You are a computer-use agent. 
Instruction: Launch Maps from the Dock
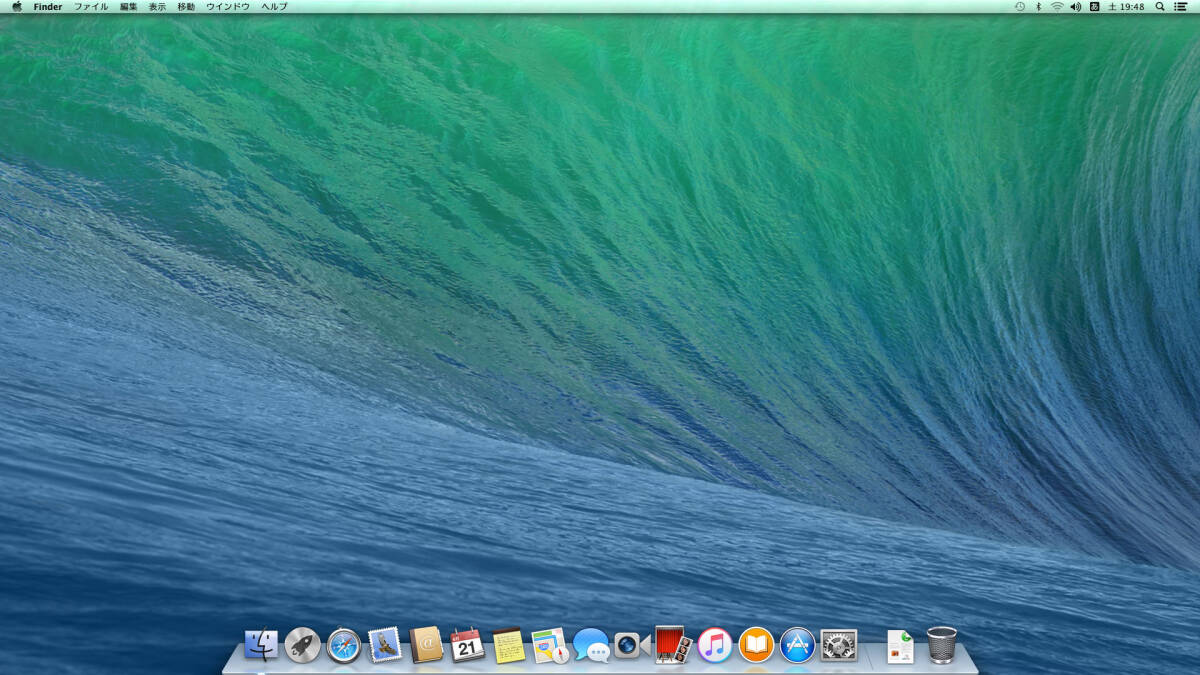[550, 645]
